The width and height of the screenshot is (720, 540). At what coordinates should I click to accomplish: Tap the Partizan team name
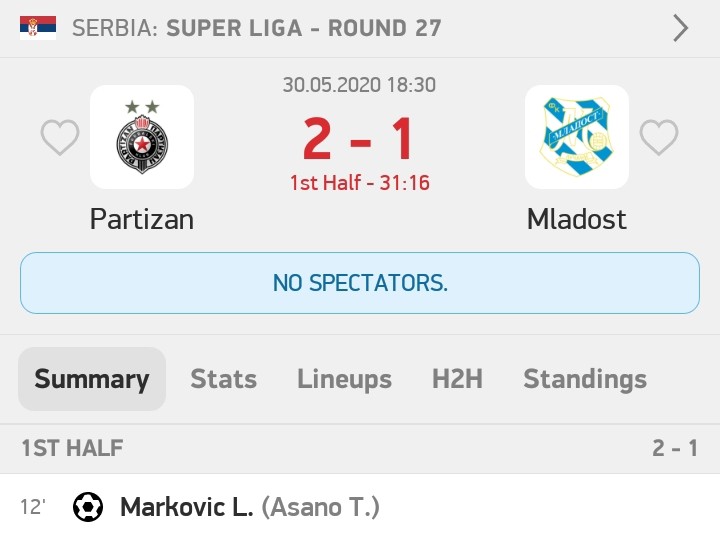142,219
